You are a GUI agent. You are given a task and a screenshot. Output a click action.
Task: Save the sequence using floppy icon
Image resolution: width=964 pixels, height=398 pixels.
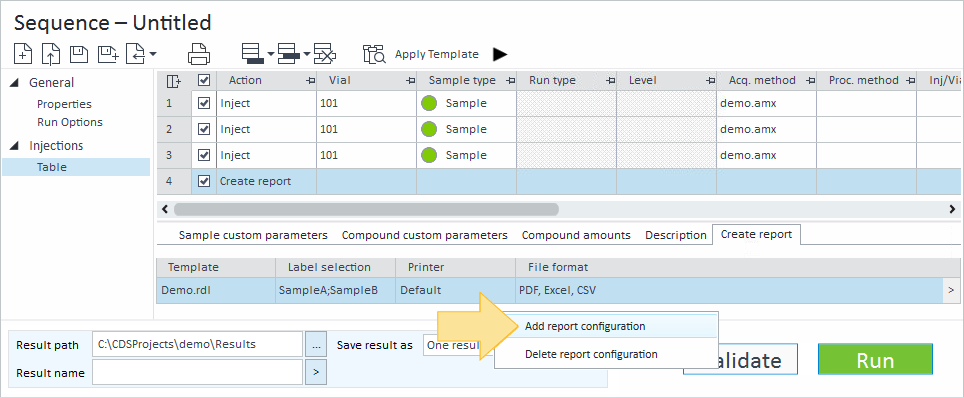(79, 54)
